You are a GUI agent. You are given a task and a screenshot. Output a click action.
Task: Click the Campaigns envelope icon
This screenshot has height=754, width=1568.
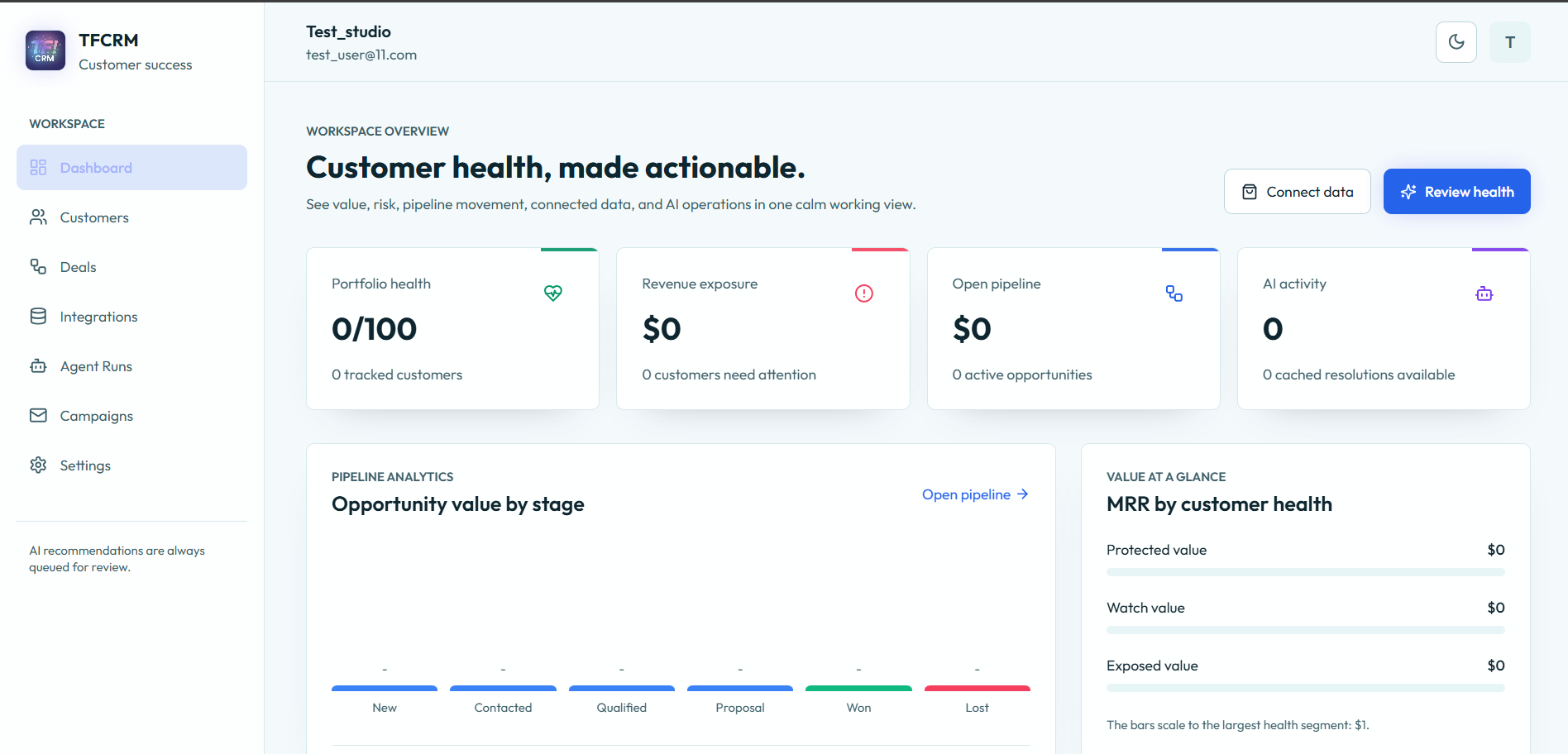pos(38,415)
